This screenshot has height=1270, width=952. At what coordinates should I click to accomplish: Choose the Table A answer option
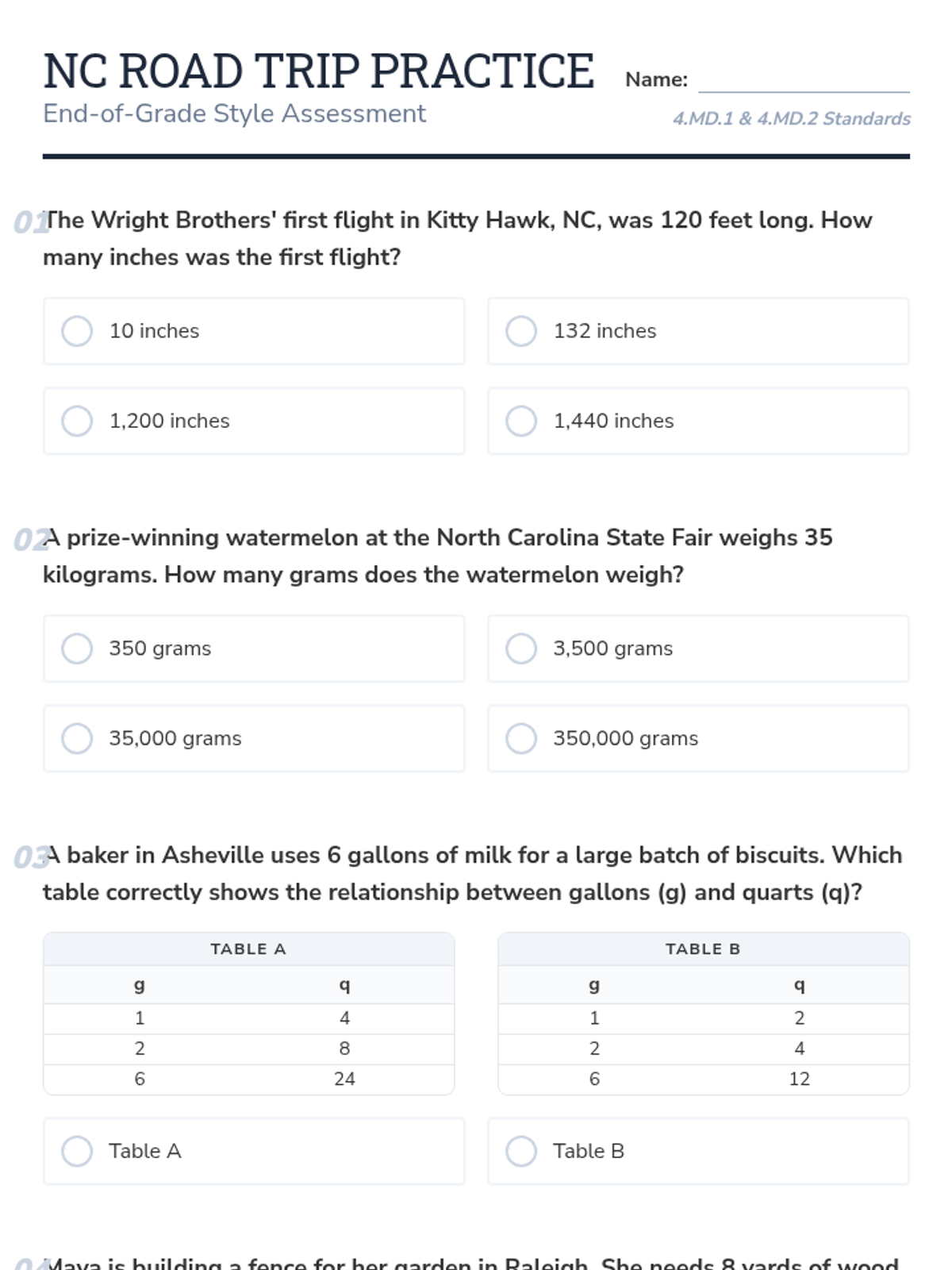pyautogui.click(x=77, y=1151)
